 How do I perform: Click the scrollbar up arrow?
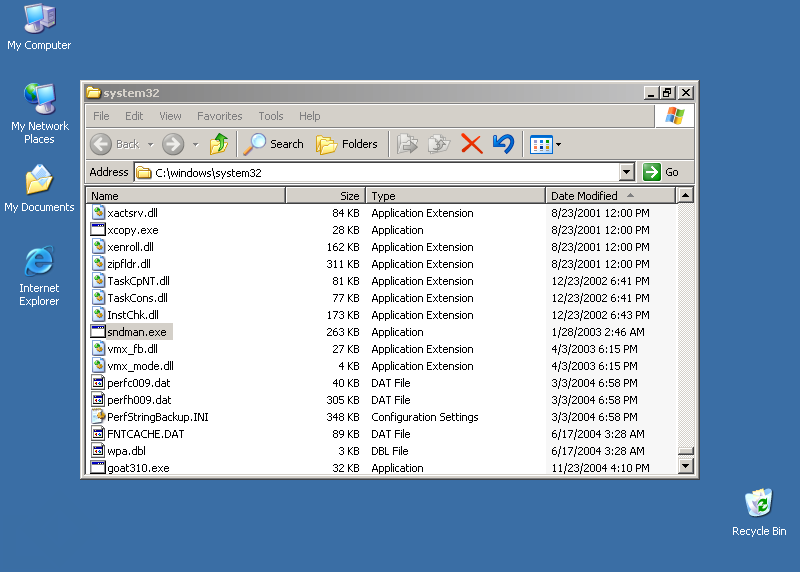(686, 195)
